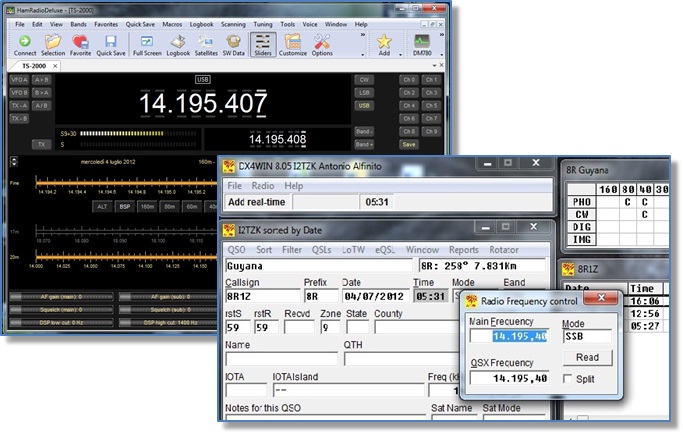
Task: Switch to CW mode
Action: [x=364, y=80]
